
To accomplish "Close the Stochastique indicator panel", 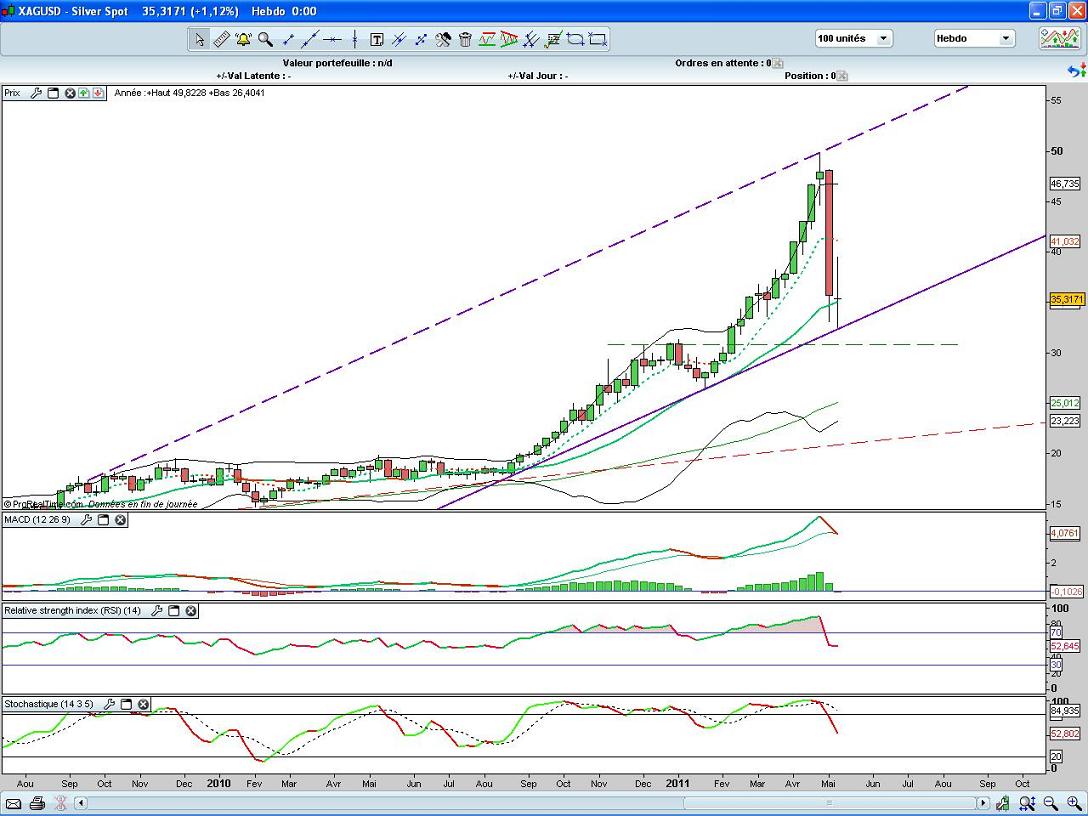I will (143, 705).
